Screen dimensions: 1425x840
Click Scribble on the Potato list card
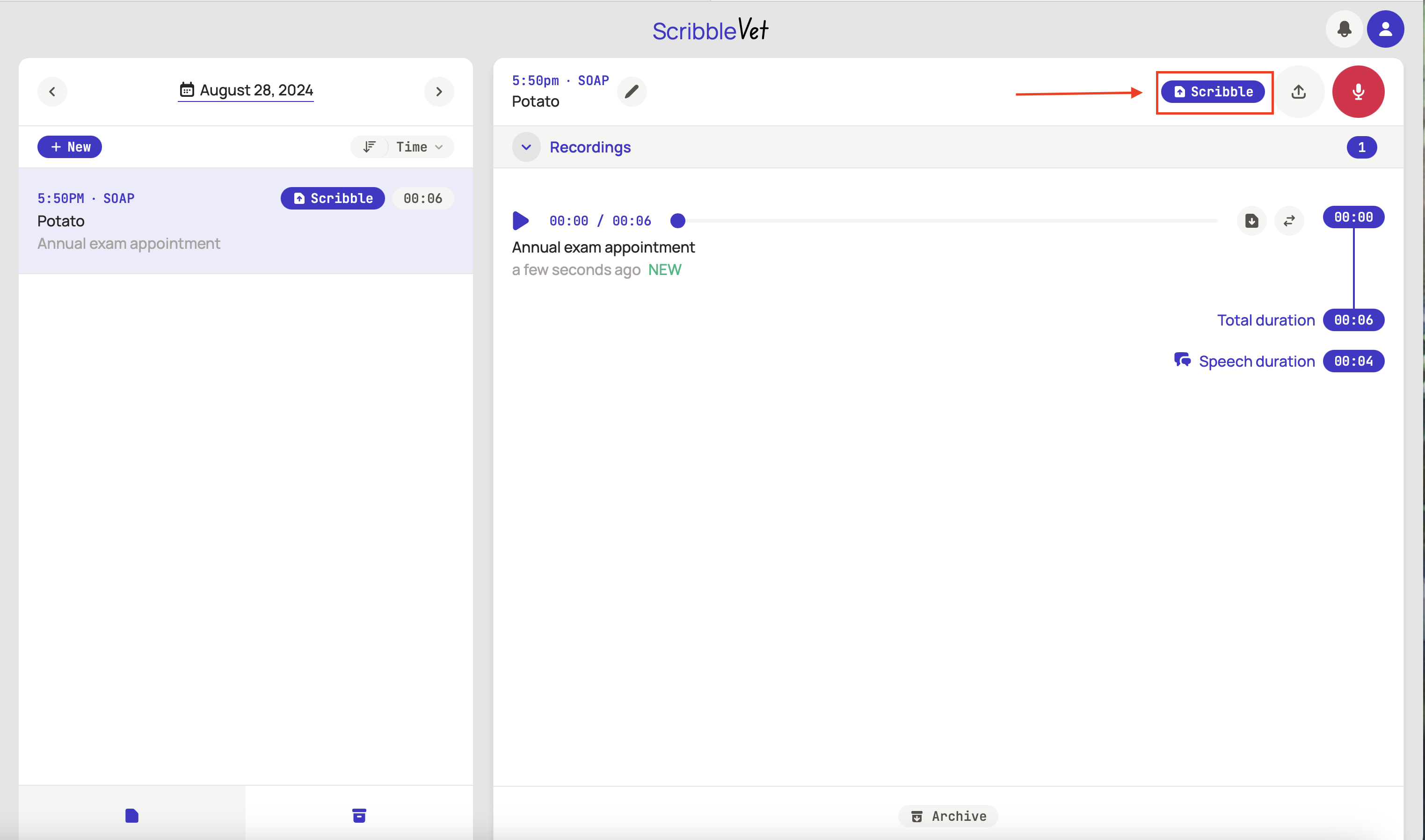point(333,198)
